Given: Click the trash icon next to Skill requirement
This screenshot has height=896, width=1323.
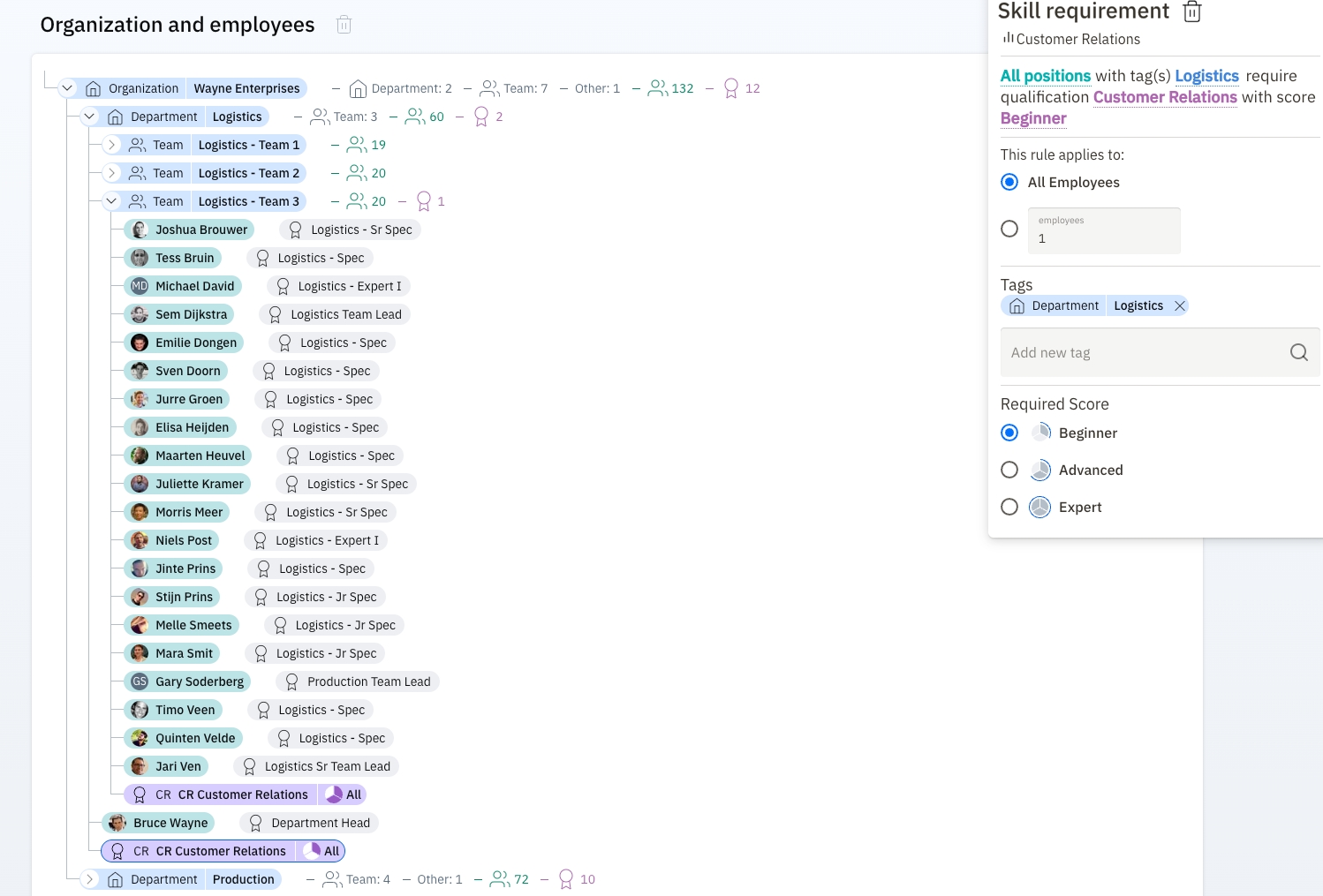Looking at the screenshot, I should click(1192, 11).
